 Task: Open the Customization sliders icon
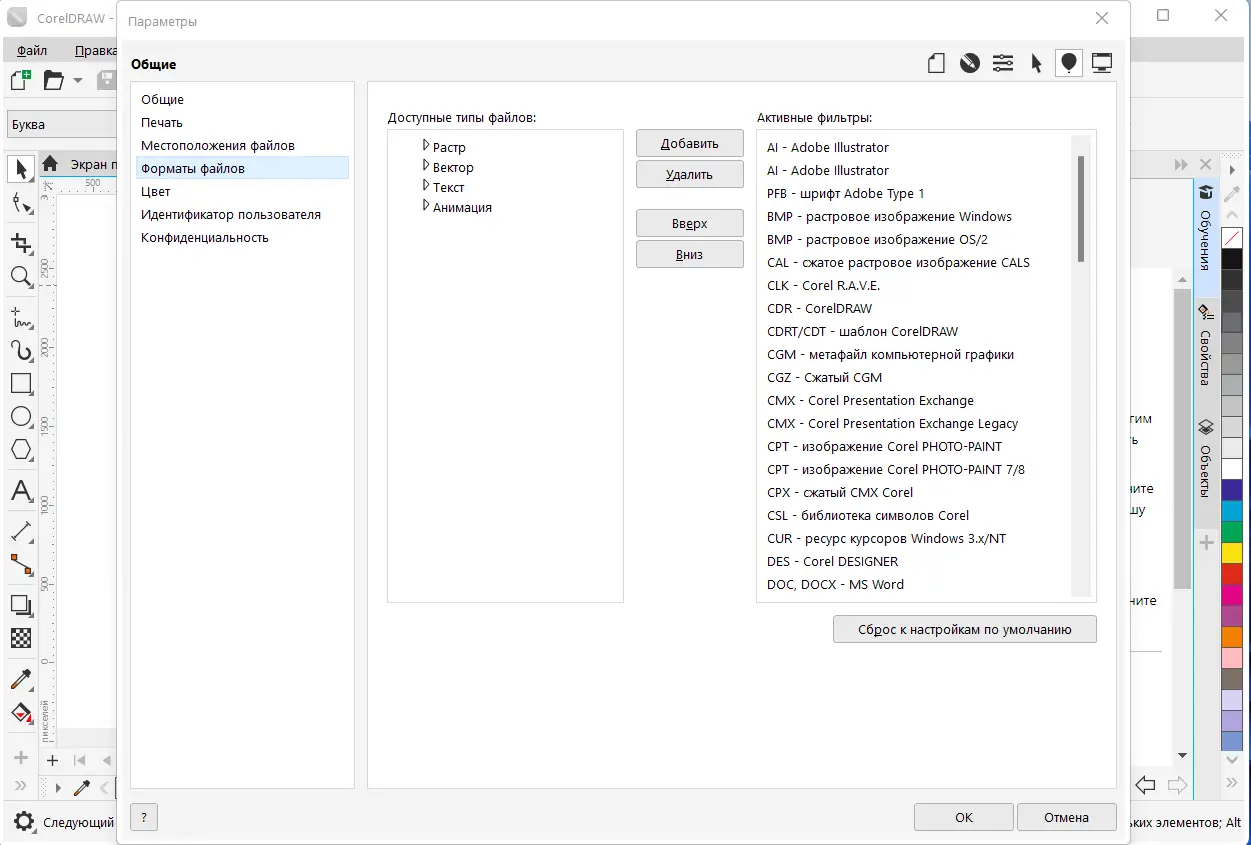[x=1003, y=64]
